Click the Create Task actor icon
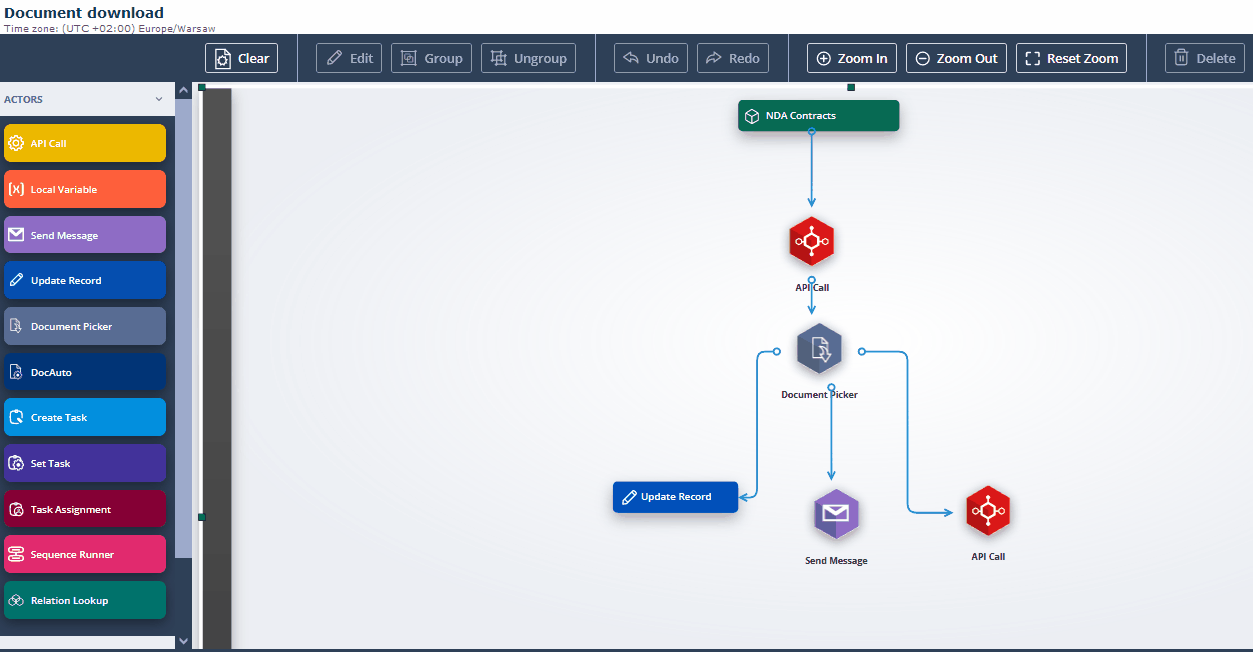 tap(16, 417)
